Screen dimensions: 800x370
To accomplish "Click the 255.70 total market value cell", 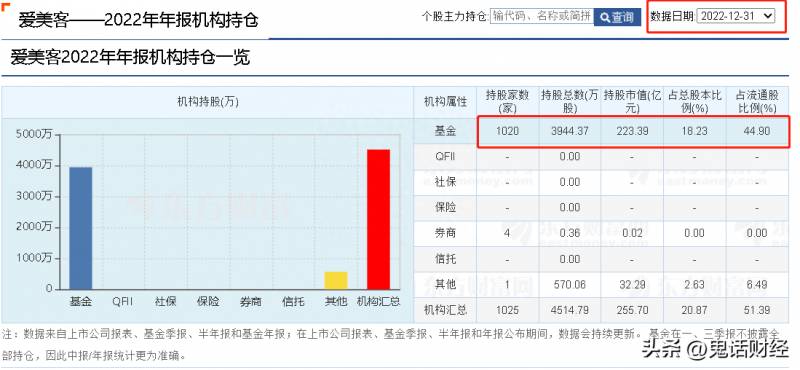I will 632,310.
